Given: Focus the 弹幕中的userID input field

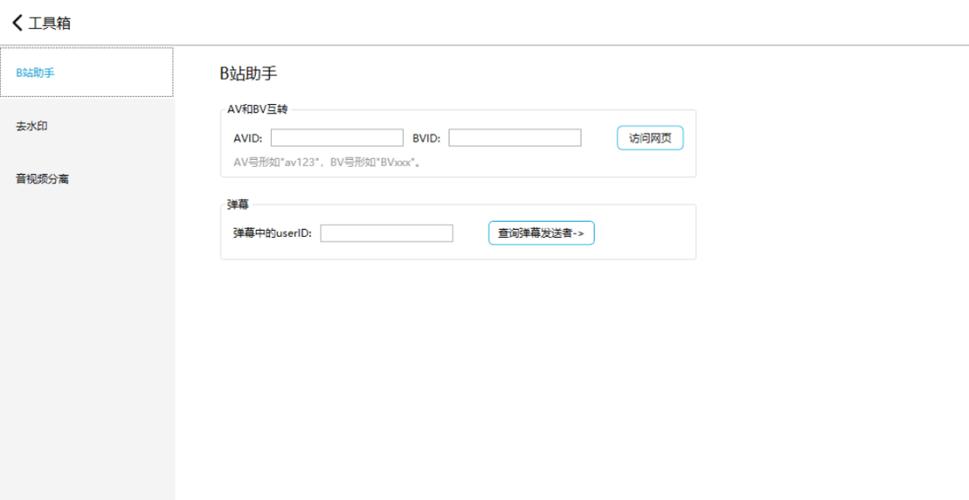Looking at the screenshot, I should pyautogui.click(x=386, y=233).
